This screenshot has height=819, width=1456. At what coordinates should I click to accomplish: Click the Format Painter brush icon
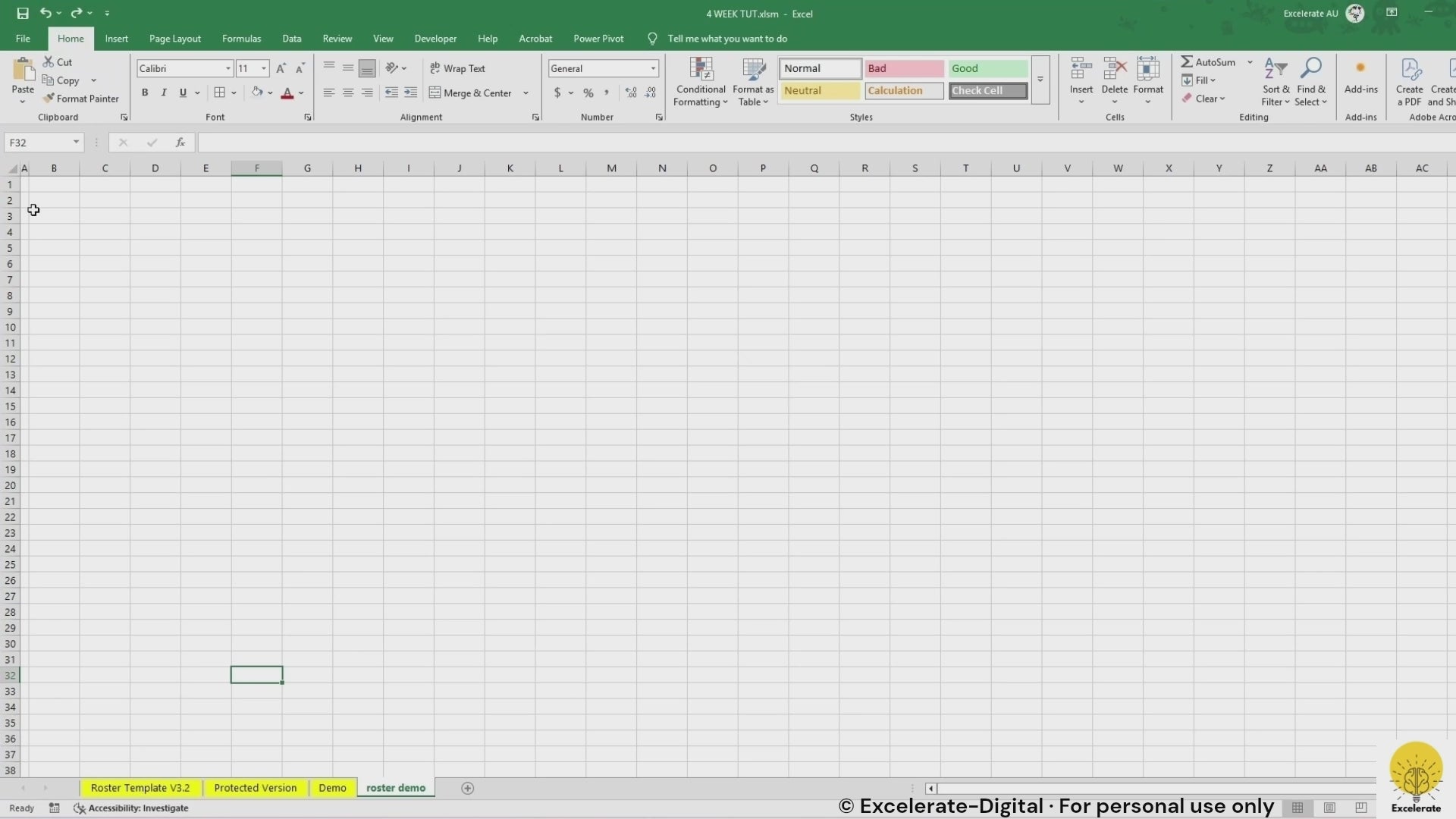point(49,99)
